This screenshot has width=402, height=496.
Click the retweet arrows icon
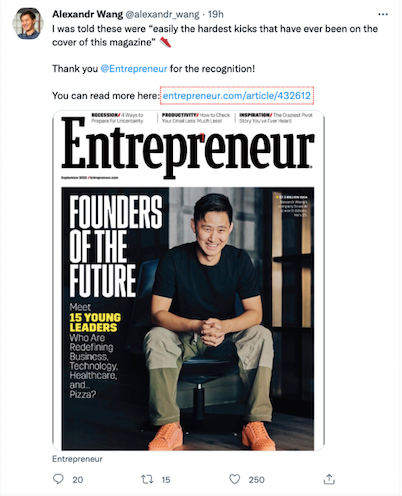(147, 479)
